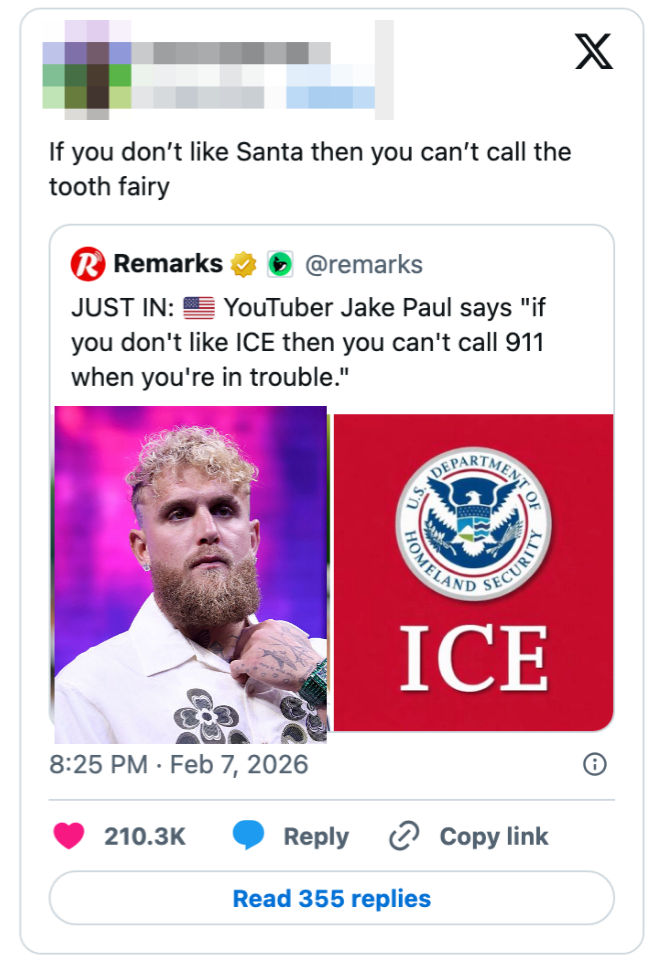The height and width of the screenshot is (966, 672).
Task: Open the blurred profile avatar of the poster
Action: (x=87, y=64)
